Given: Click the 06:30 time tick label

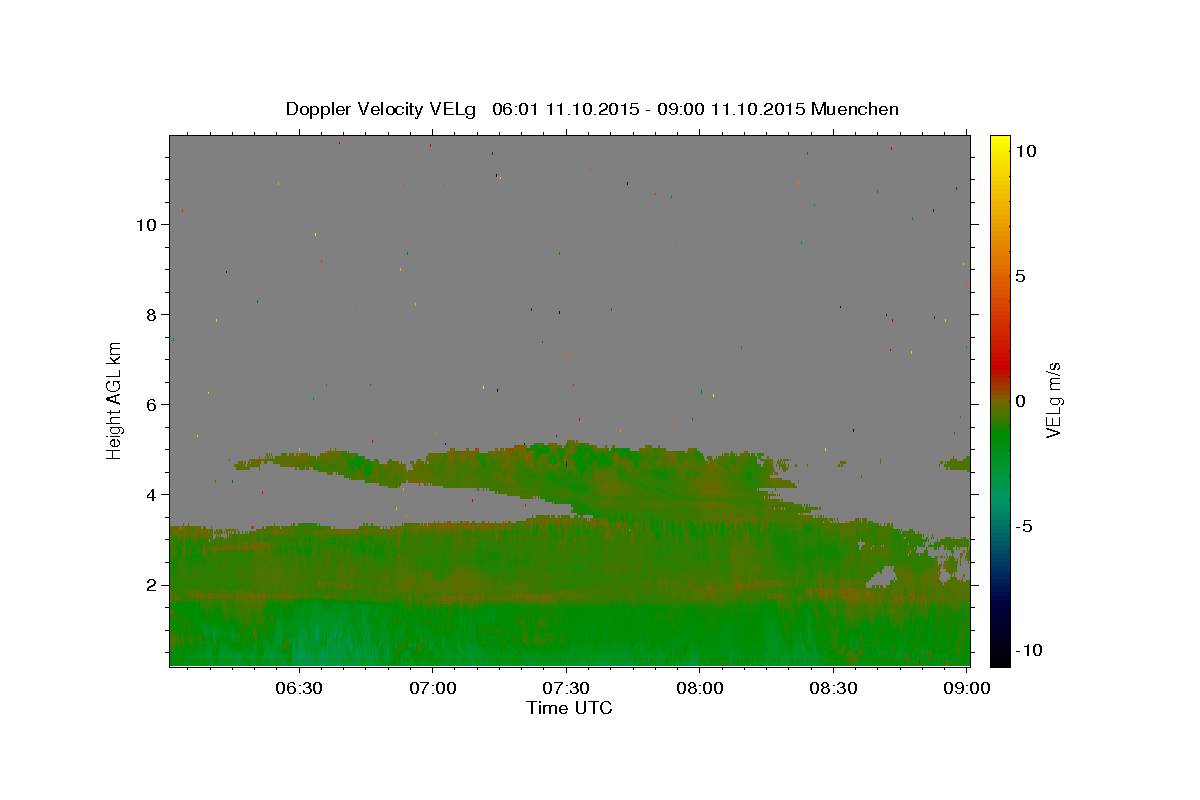Looking at the screenshot, I should coord(299,688).
